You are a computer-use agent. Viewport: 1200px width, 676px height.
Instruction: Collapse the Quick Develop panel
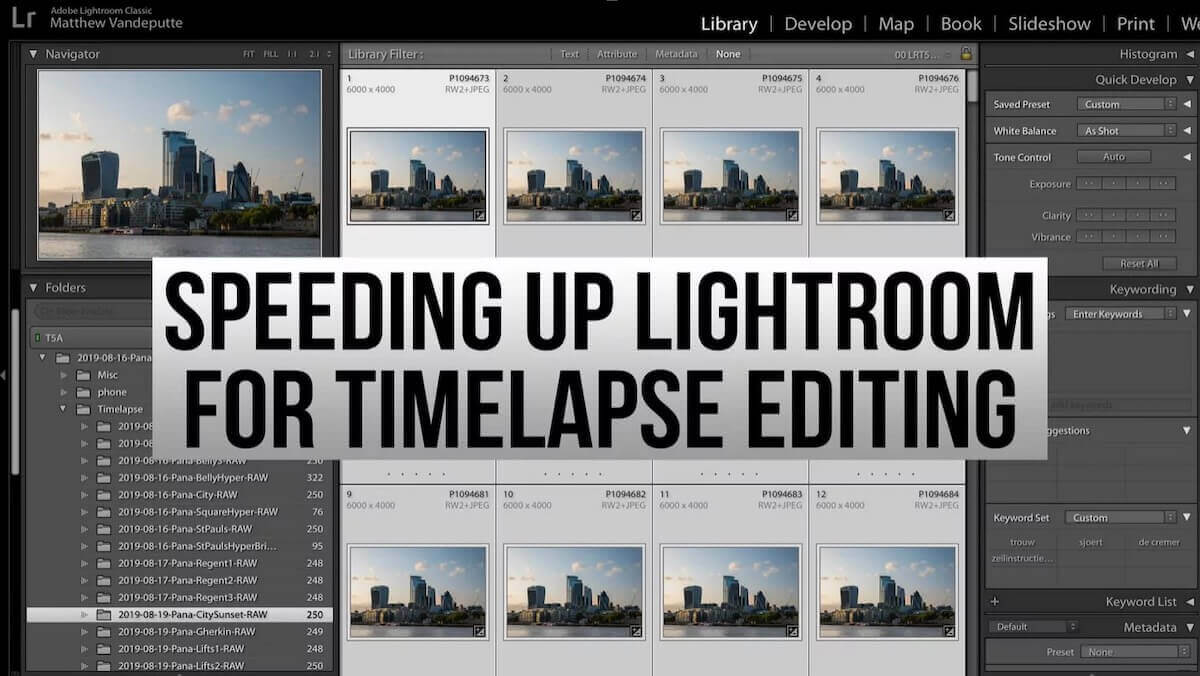(x=1189, y=79)
